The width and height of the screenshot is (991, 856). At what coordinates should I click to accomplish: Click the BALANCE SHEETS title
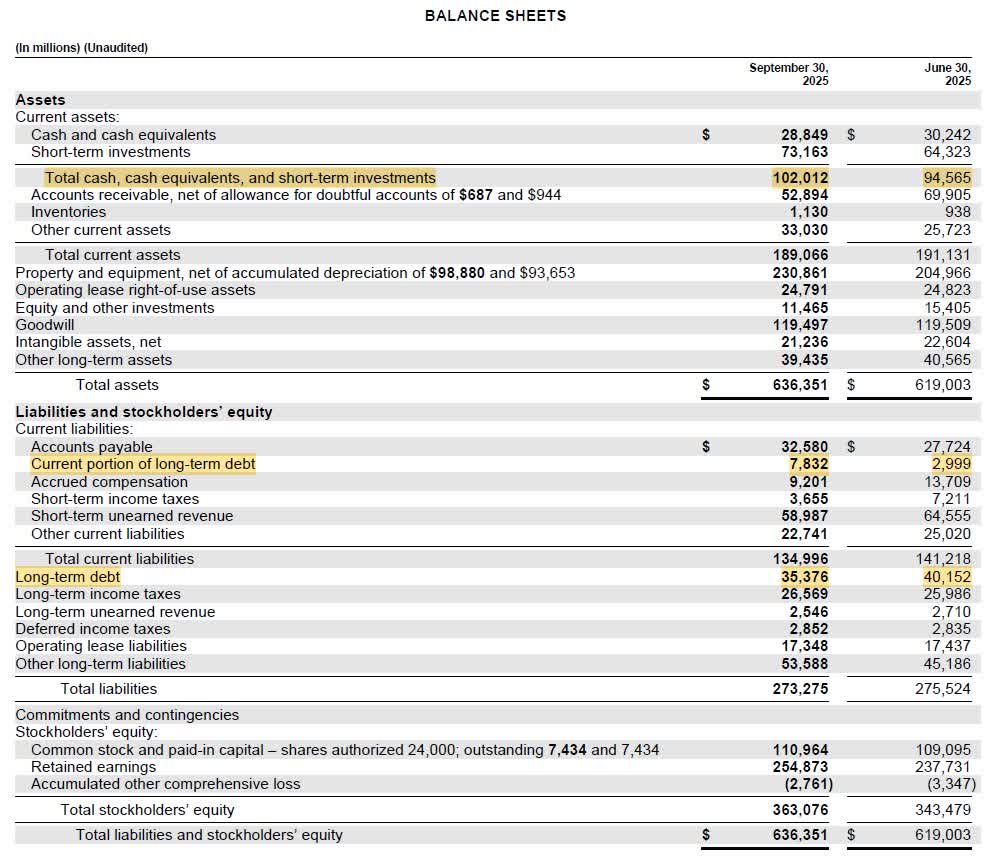pyautogui.click(x=497, y=15)
